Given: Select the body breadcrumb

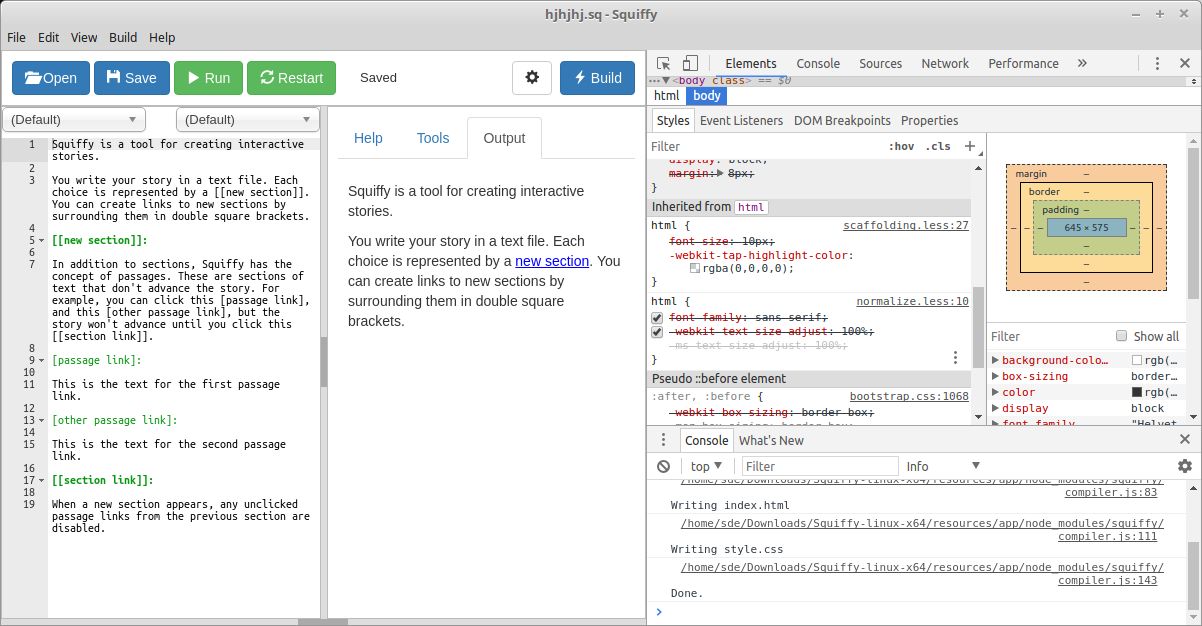Looking at the screenshot, I should [x=707, y=96].
